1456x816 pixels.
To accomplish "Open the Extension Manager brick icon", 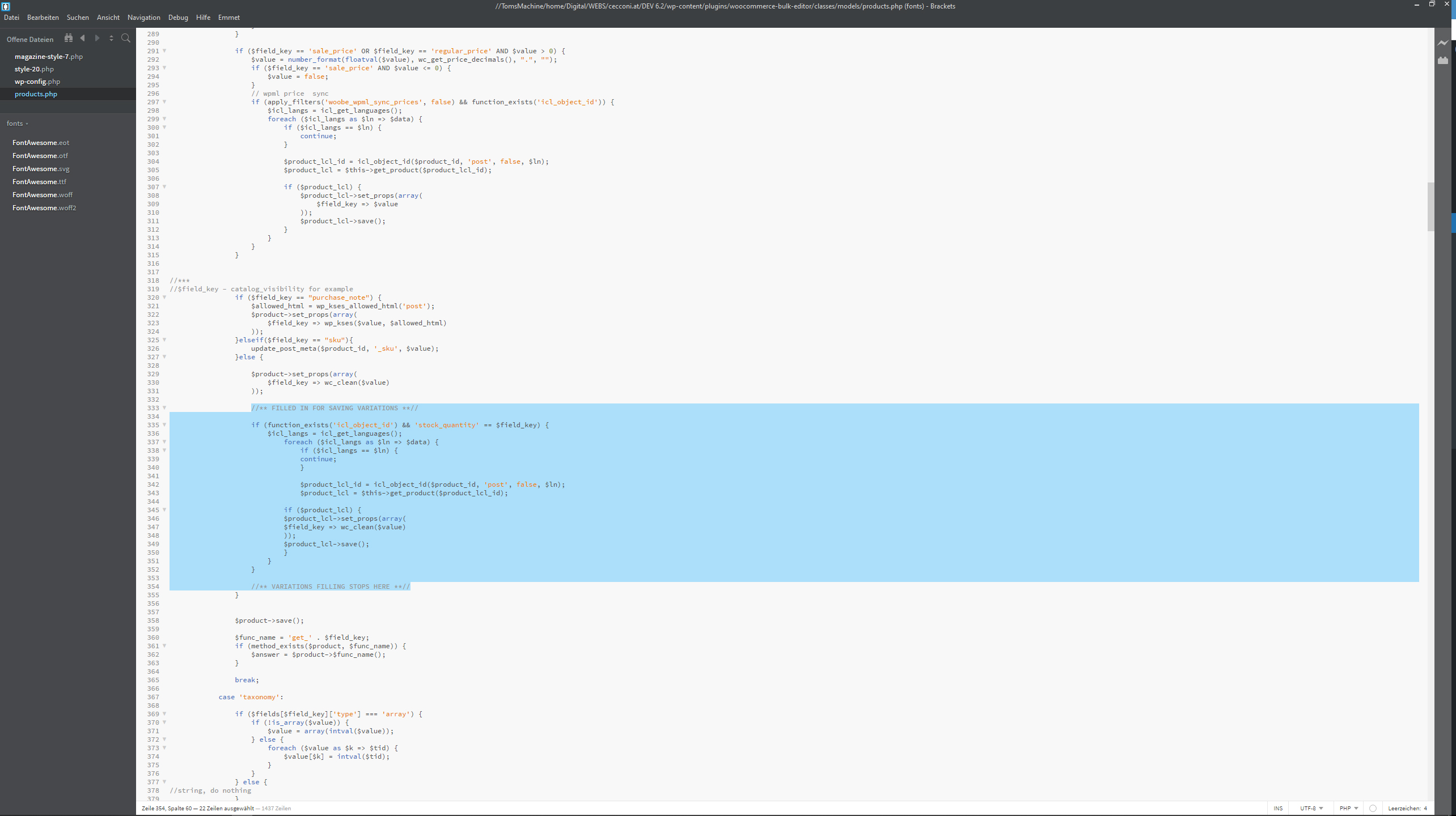I will (1443, 61).
